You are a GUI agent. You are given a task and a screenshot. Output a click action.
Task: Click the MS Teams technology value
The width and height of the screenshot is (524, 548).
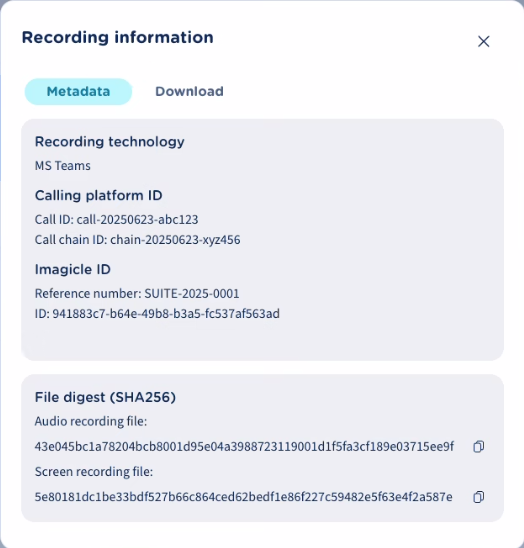[63, 166]
